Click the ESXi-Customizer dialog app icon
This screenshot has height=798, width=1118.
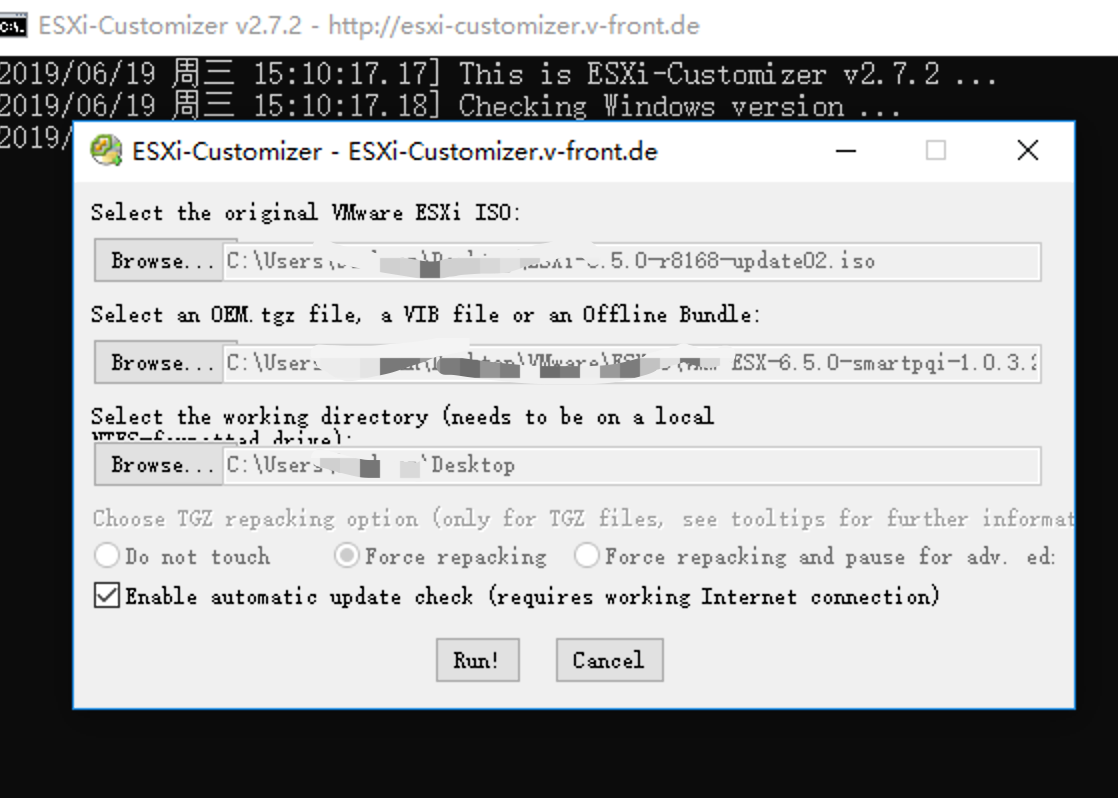click(x=106, y=150)
